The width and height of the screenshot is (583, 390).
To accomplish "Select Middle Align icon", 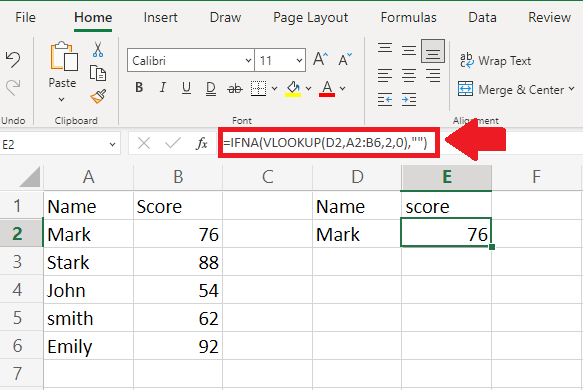I will tap(409, 50).
